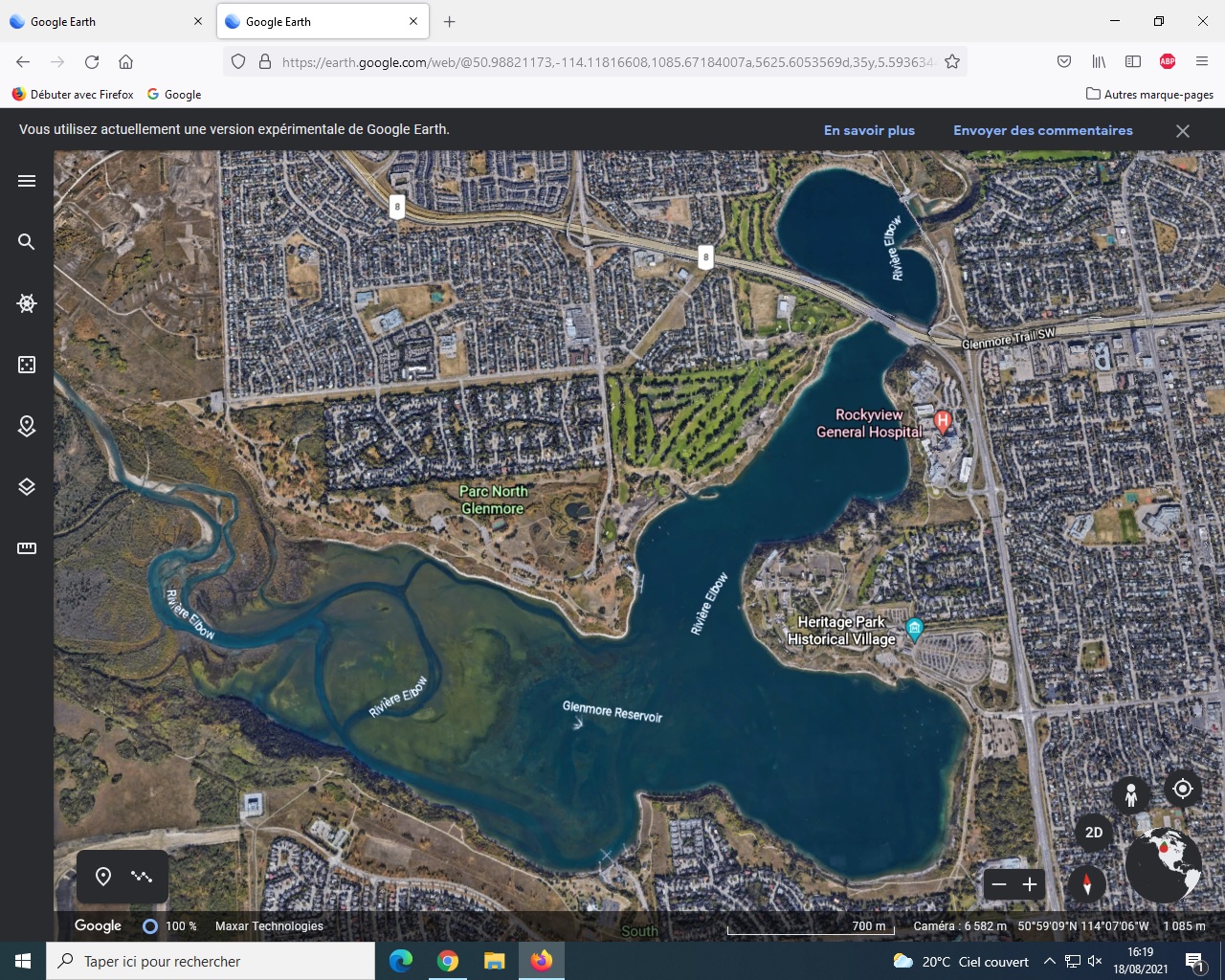Add a placemark pin
Screen dimensions: 1225x980
tap(103, 877)
